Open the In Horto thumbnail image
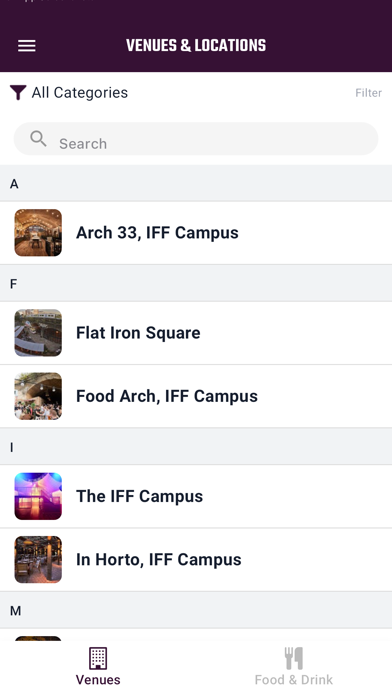The width and height of the screenshot is (392, 696). [x=38, y=559]
